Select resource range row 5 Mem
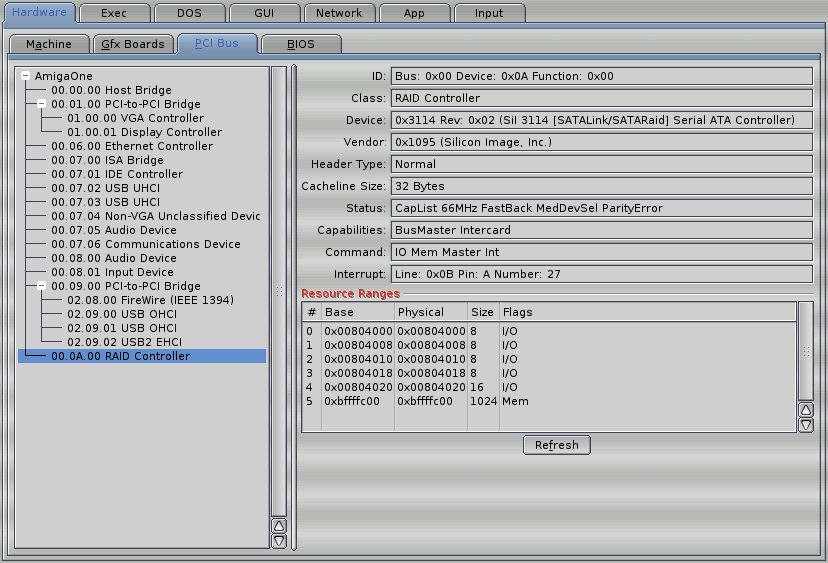Viewport: 828px width, 563px height. tap(420, 401)
